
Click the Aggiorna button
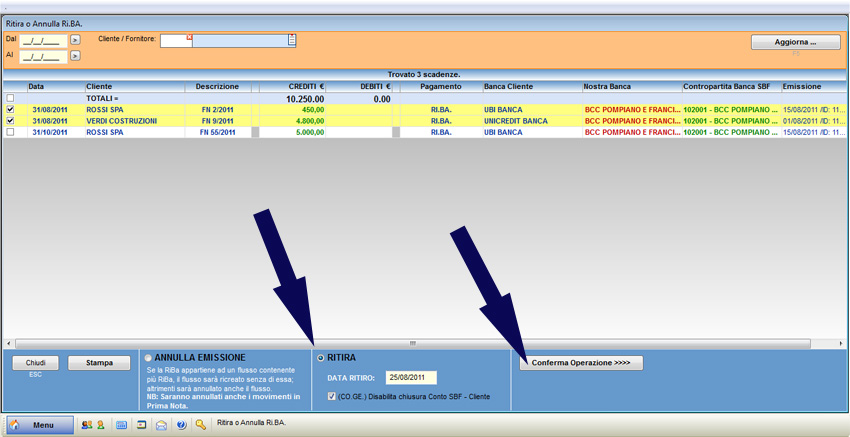[795, 42]
